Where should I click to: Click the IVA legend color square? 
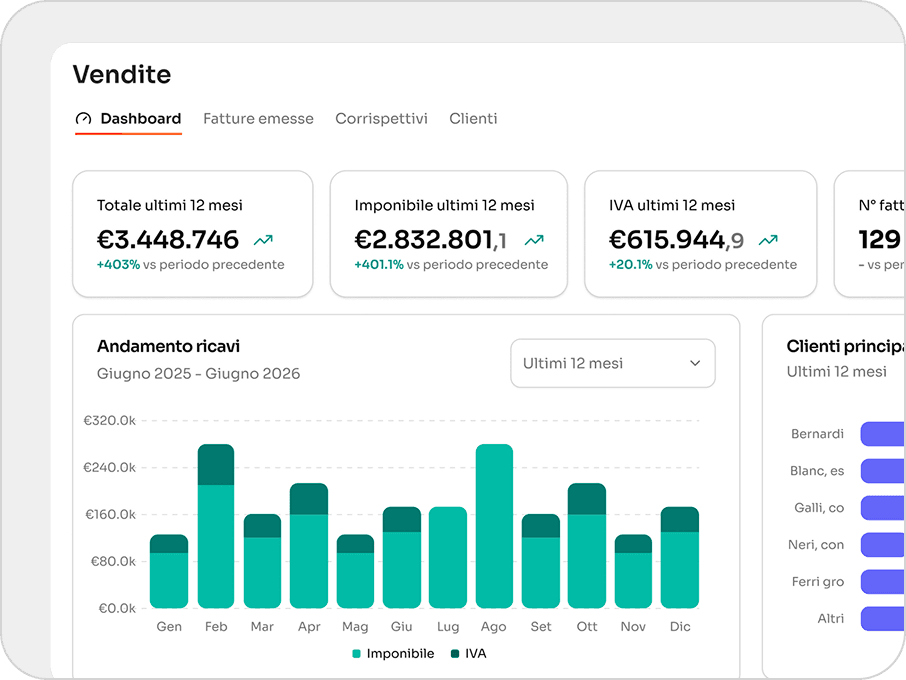point(455,653)
